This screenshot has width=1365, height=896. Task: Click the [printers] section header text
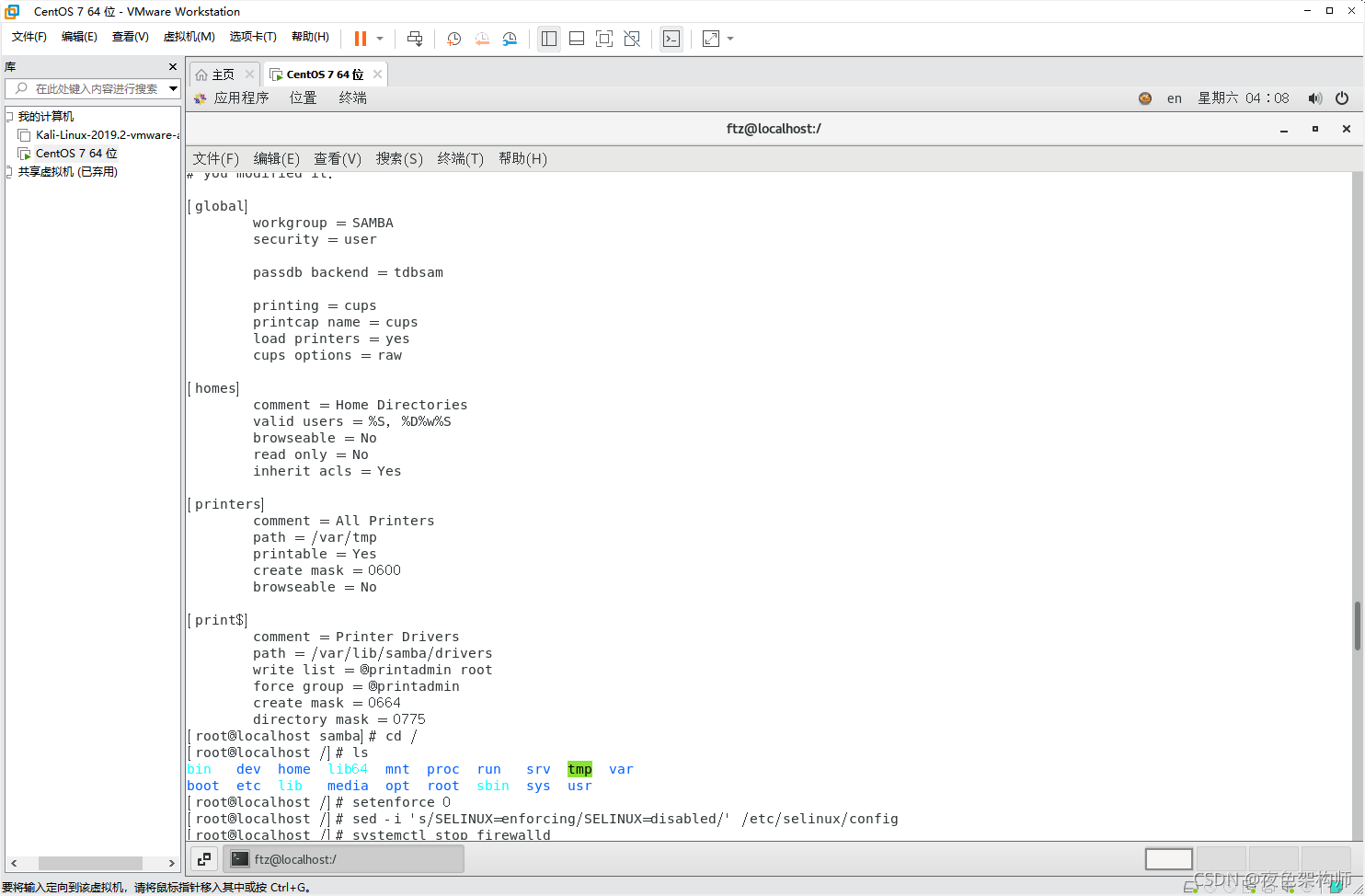click(226, 504)
